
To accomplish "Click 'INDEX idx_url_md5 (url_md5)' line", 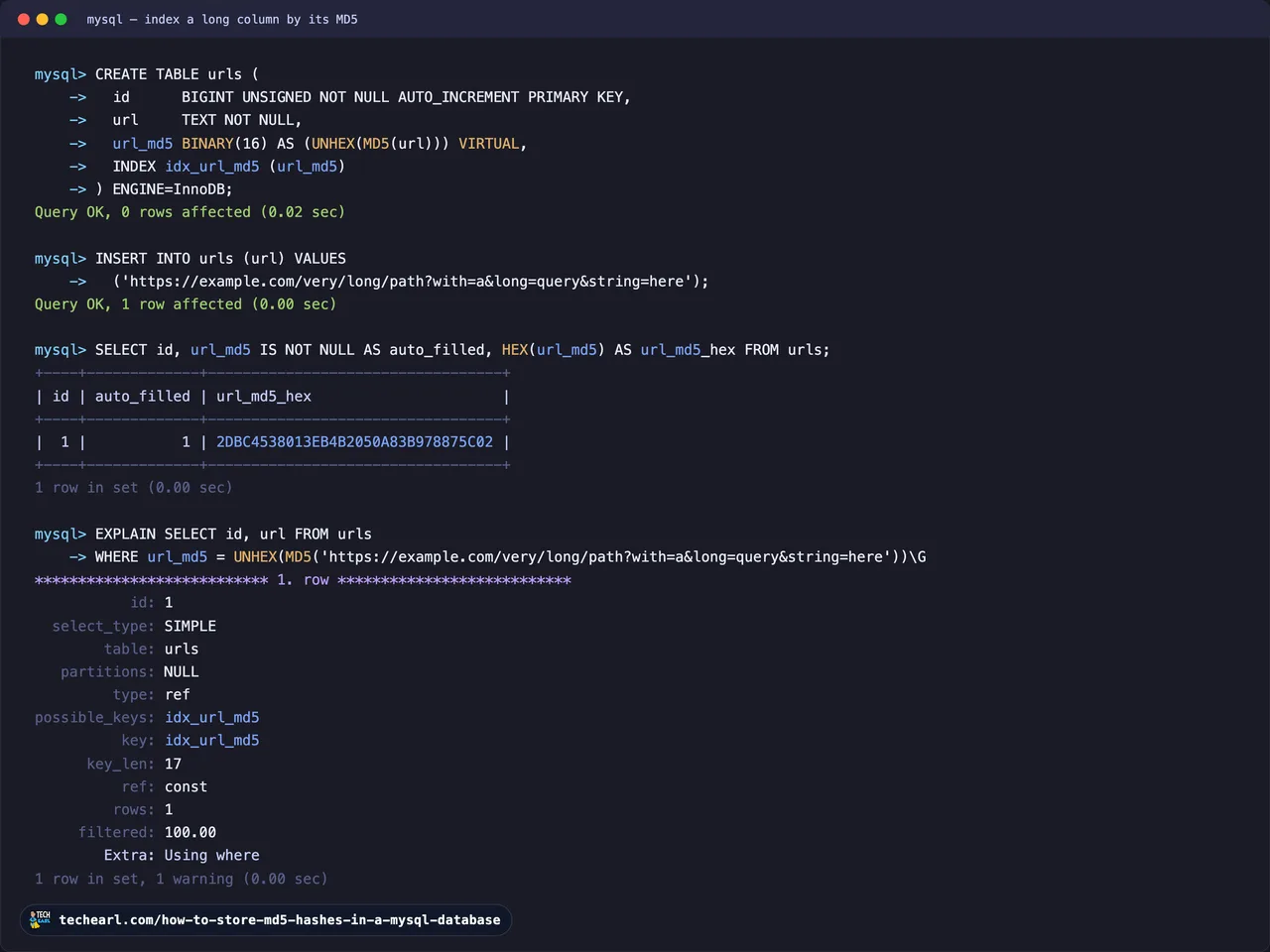I will click(x=229, y=167).
